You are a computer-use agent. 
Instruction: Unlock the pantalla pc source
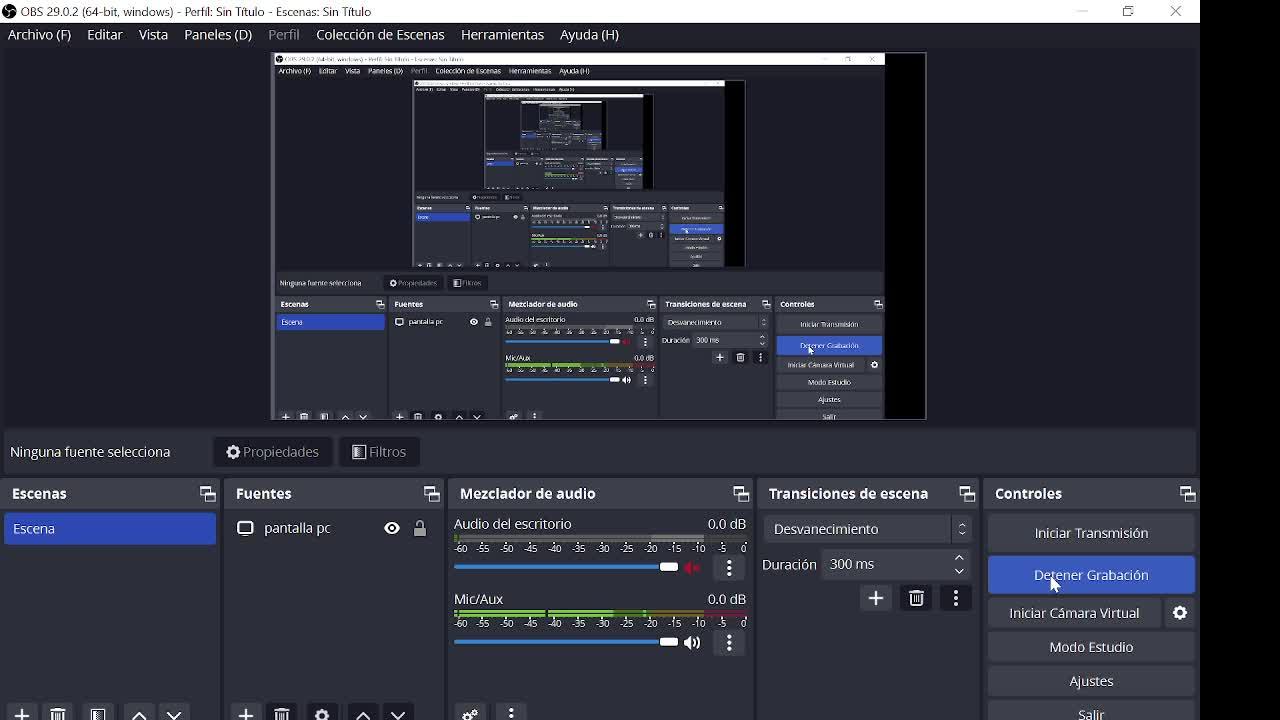pyautogui.click(x=420, y=528)
